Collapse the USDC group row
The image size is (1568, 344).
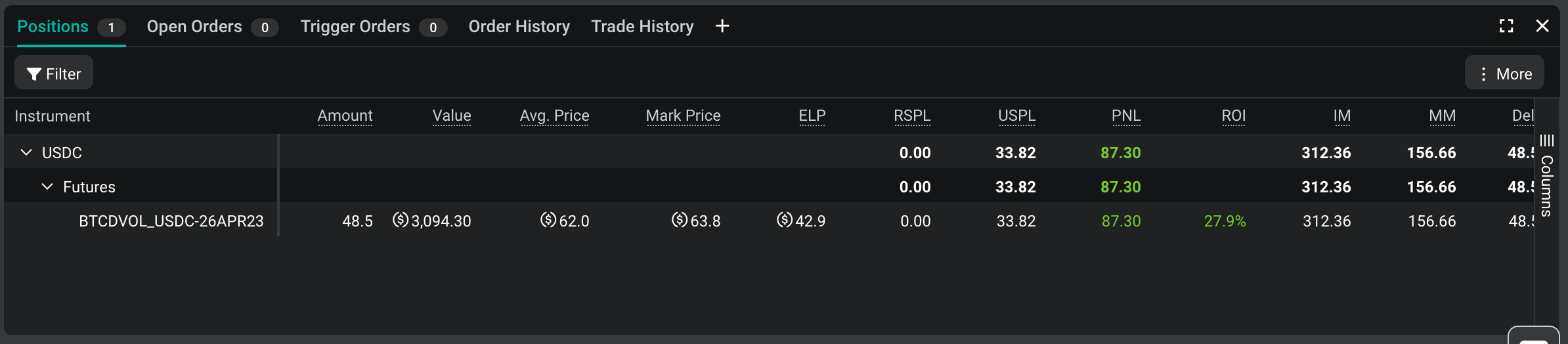[26, 152]
